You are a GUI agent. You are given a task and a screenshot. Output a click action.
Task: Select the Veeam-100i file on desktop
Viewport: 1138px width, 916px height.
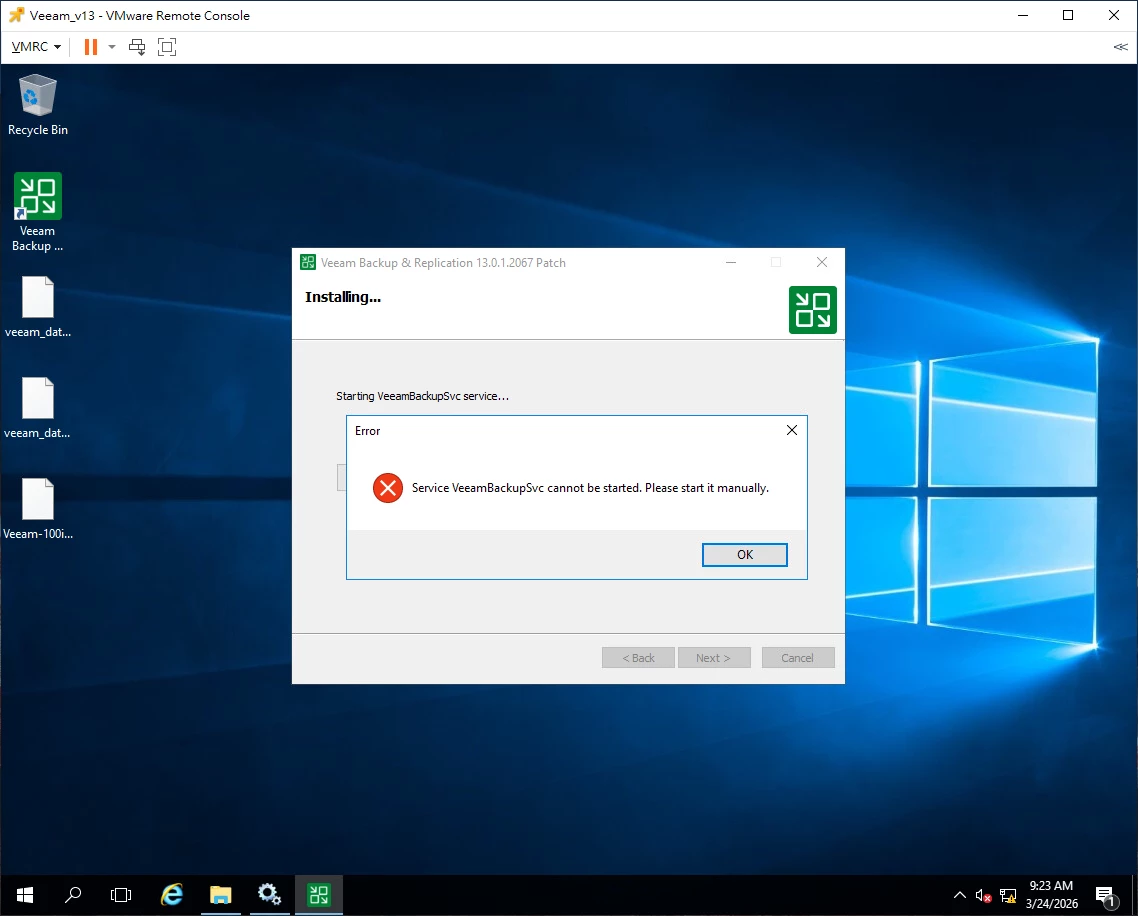point(38,509)
